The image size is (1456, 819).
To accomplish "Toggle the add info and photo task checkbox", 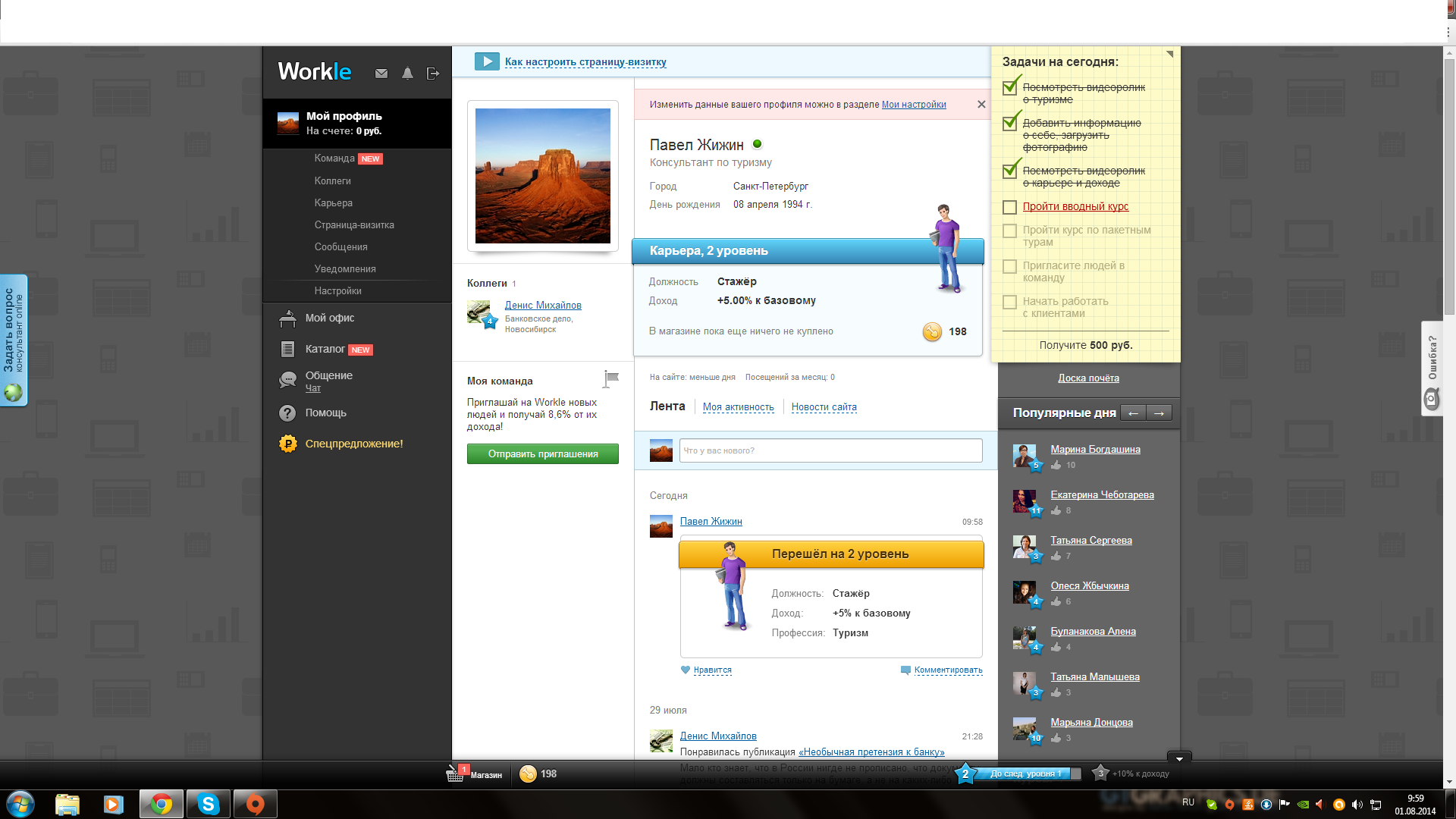I will click(1010, 123).
